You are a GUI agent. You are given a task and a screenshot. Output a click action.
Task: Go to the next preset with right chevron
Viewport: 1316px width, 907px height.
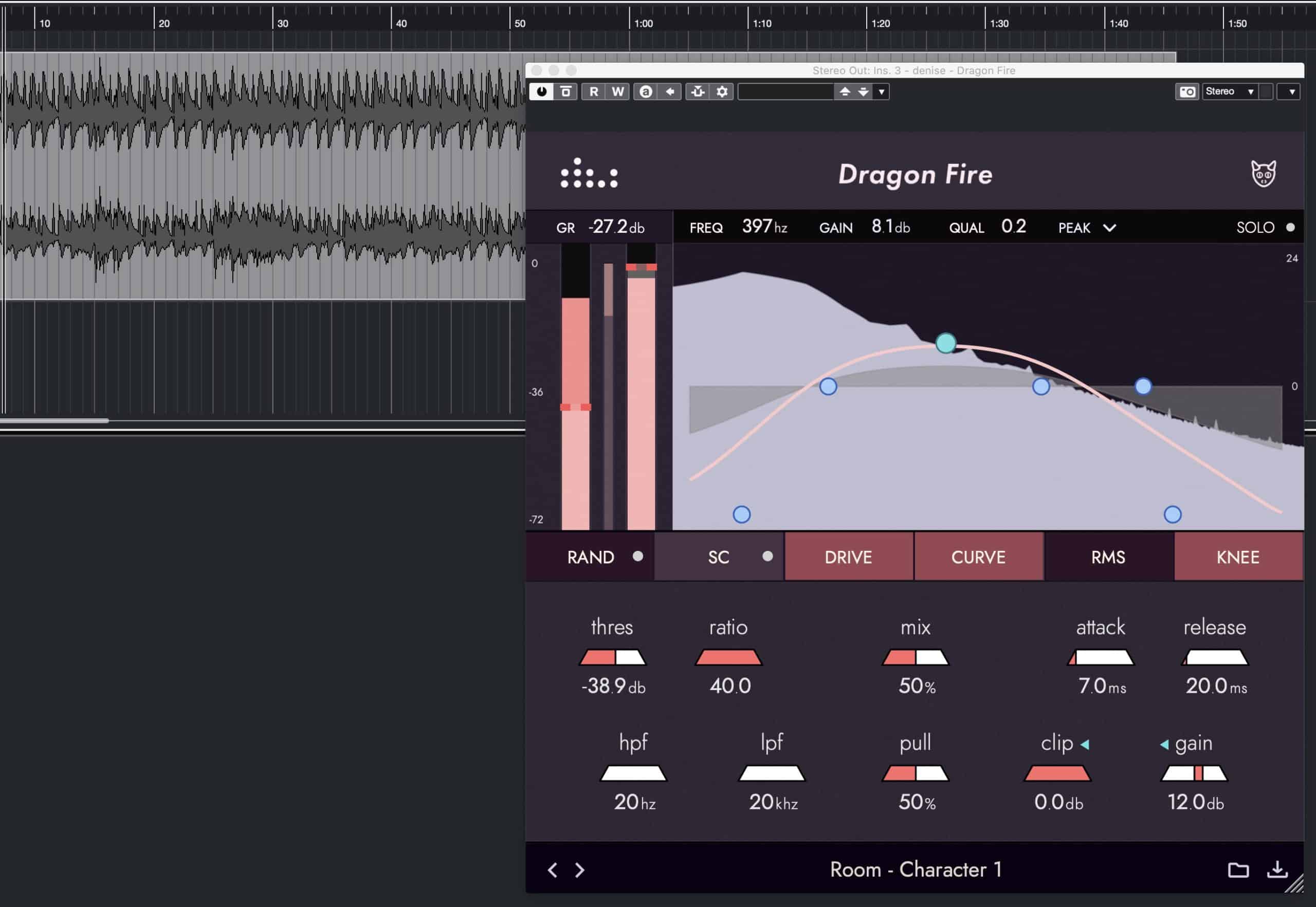[x=579, y=869]
